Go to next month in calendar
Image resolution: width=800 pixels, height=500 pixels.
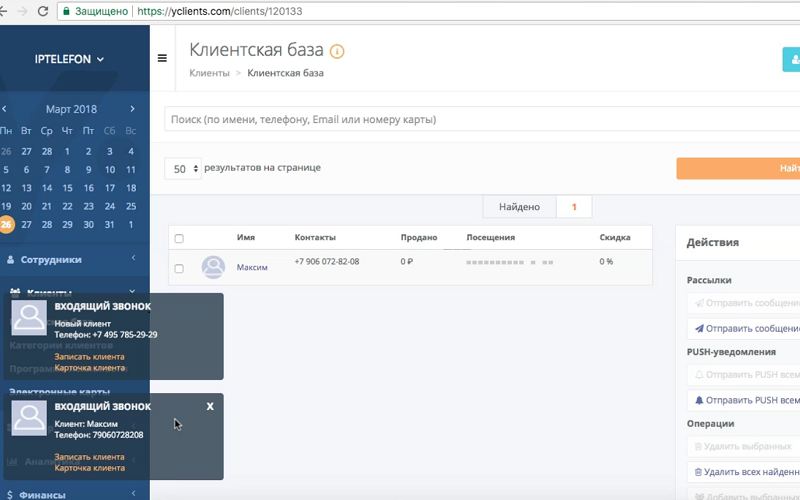[132, 109]
